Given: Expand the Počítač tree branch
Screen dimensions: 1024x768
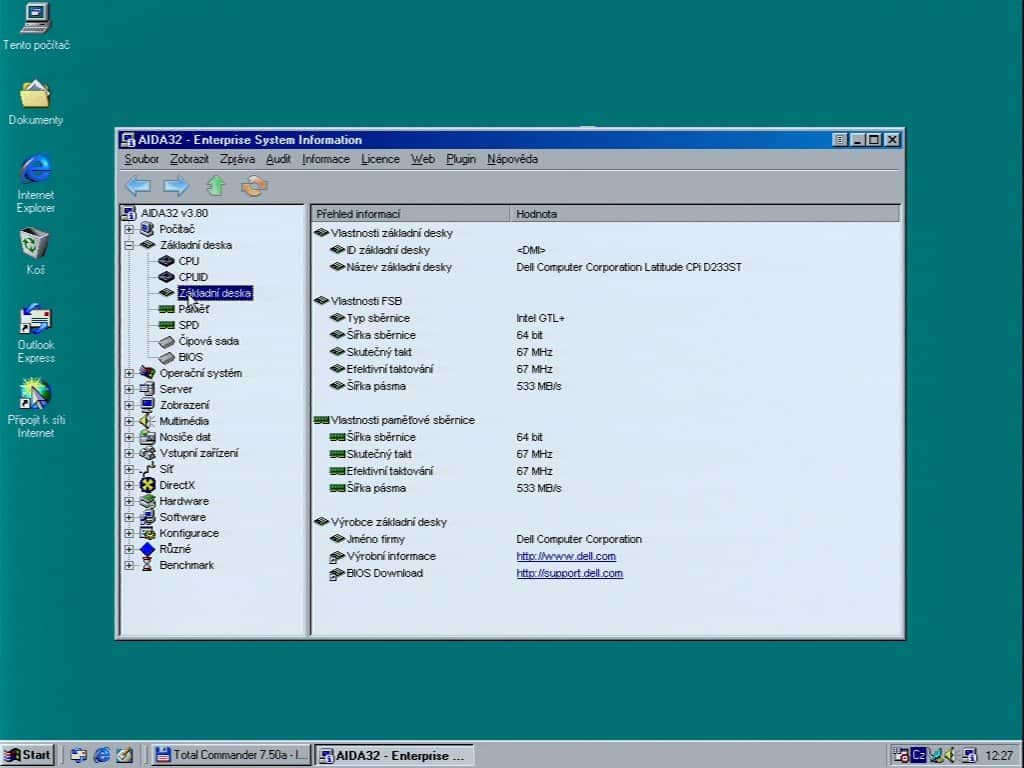Looking at the screenshot, I should 129,229.
